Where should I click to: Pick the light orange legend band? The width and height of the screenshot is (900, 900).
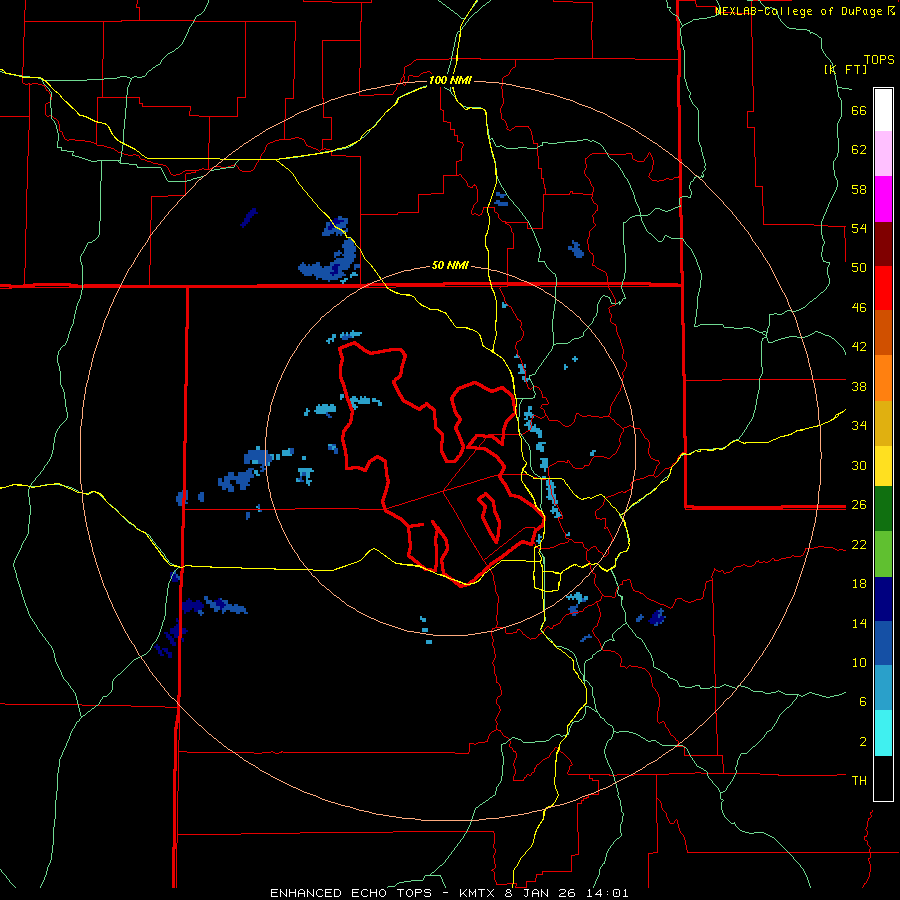pyautogui.click(x=883, y=378)
